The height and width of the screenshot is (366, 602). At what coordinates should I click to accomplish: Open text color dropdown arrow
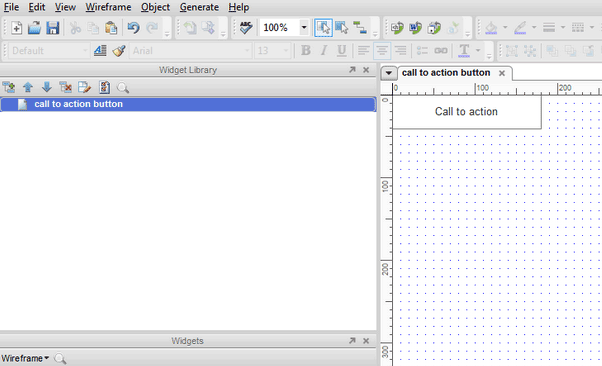point(478,50)
